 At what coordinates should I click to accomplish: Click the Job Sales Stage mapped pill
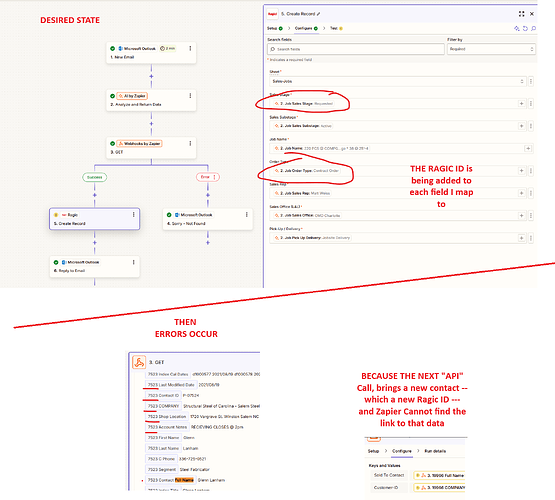click(x=304, y=104)
